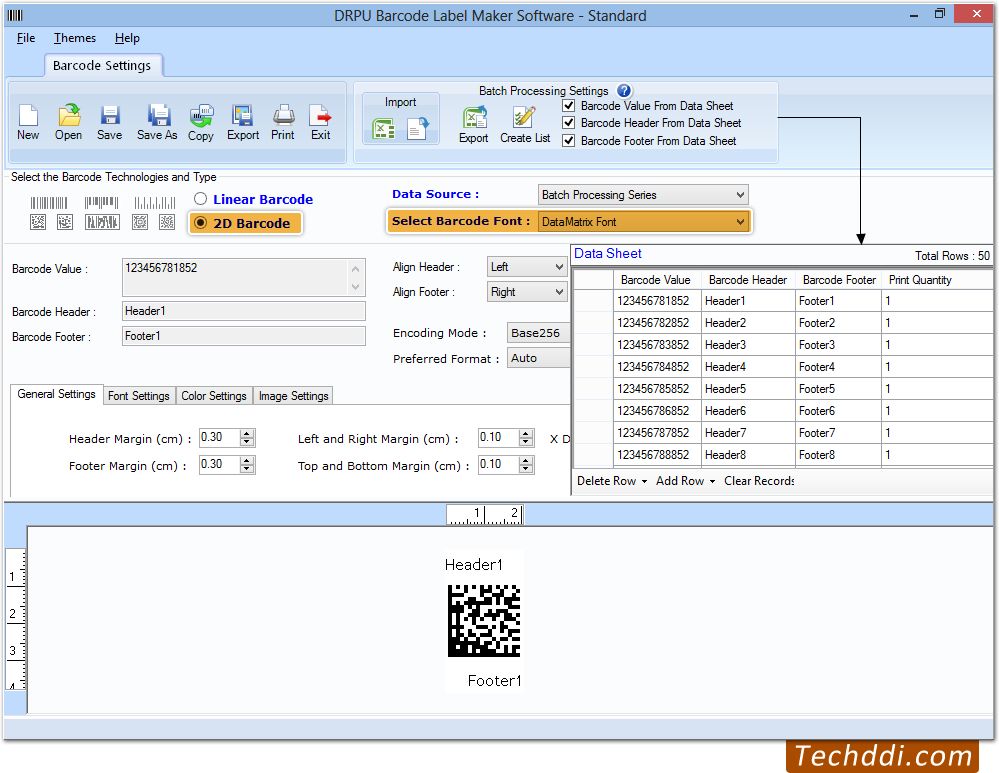
Task: Open the Select Barcode Font dropdown
Action: pyautogui.click(x=643, y=222)
